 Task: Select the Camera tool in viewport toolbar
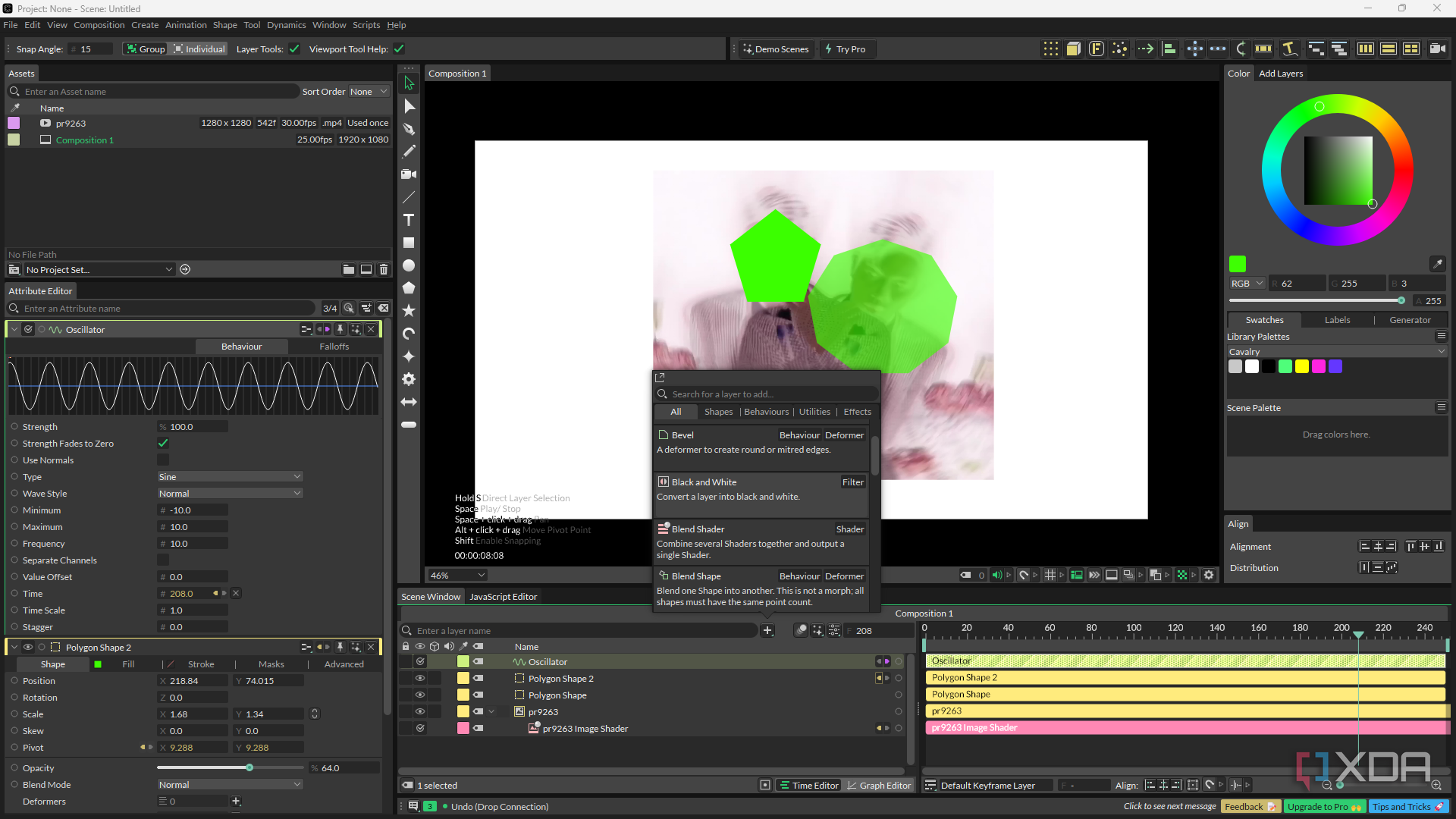pos(409,174)
